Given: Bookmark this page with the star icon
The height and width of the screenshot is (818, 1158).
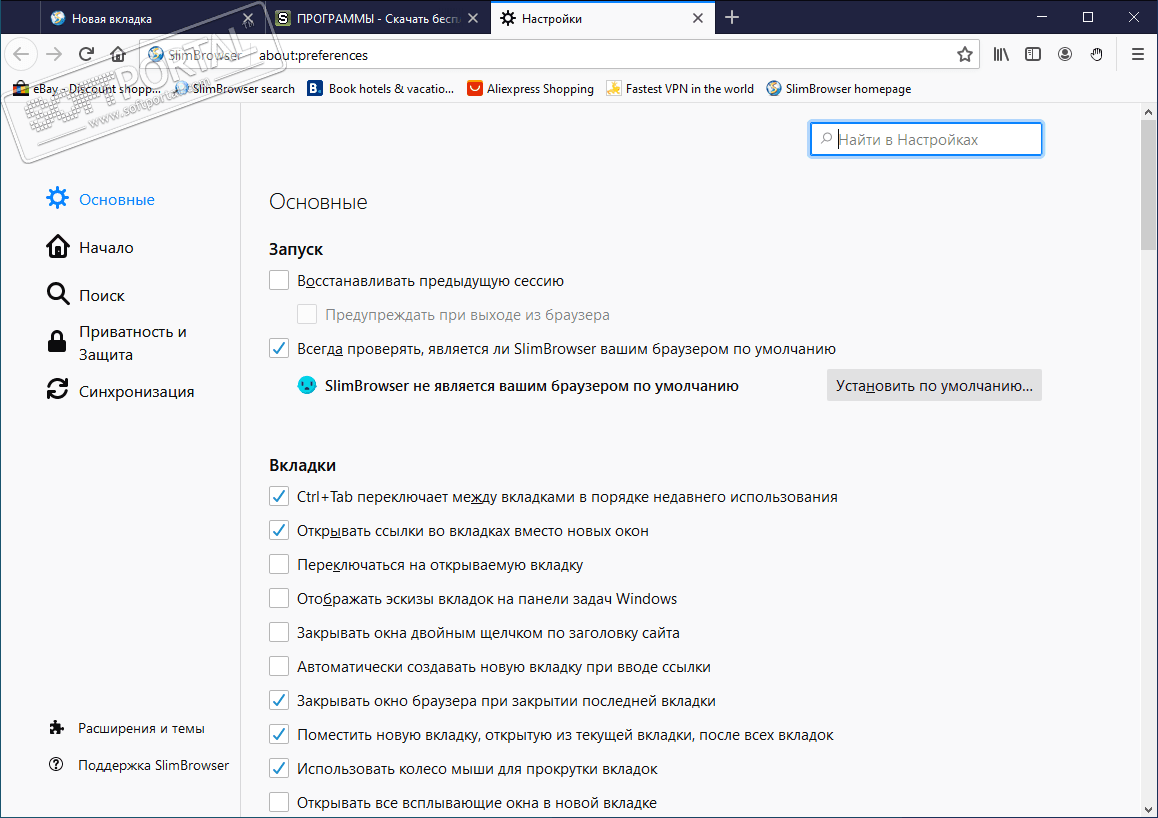Looking at the screenshot, I should [965, 55].
